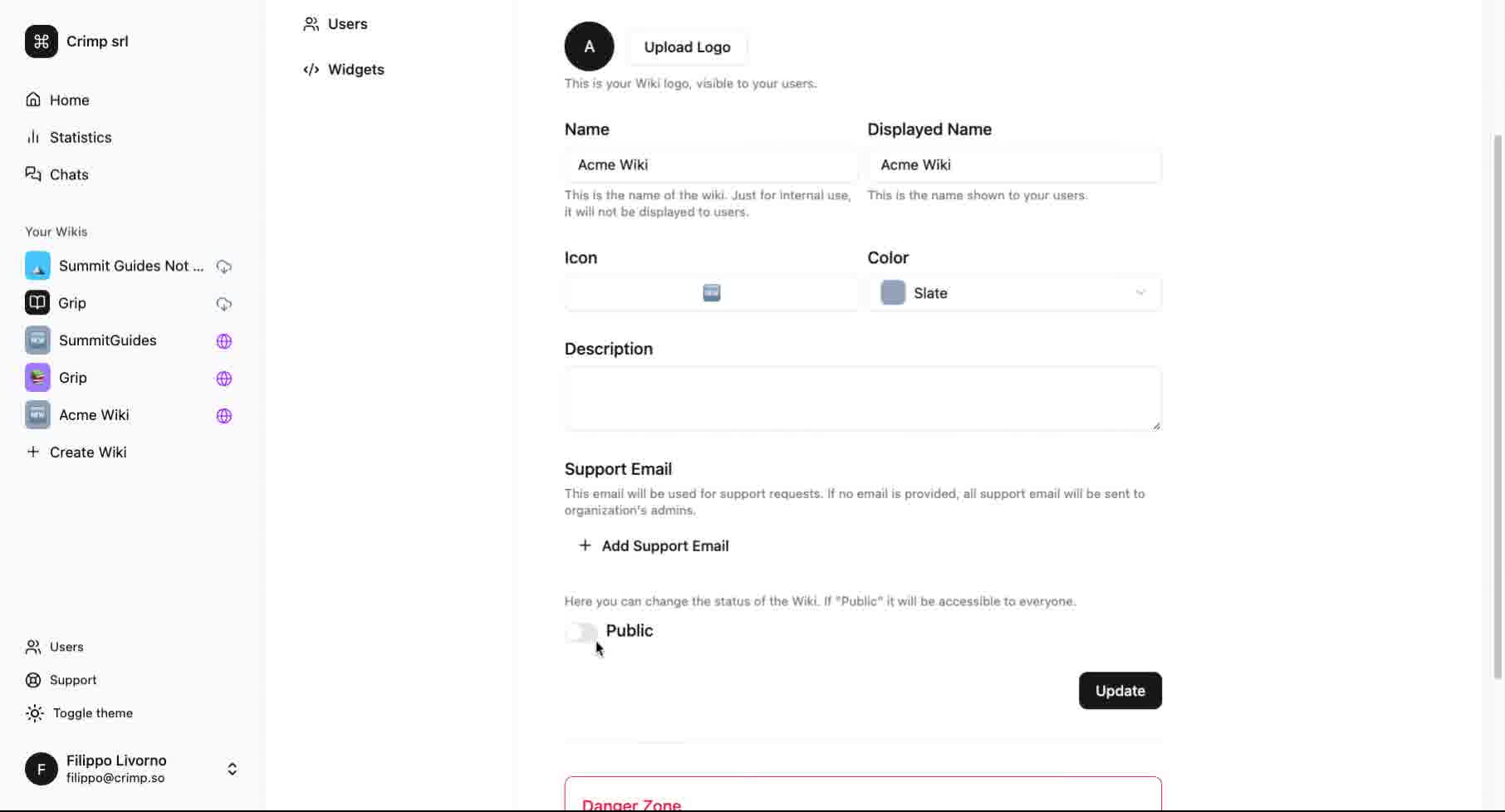Screen dimensions: 1505x812
Task: Open the Color dropdown showing Slate
Action: [1014, 293]
